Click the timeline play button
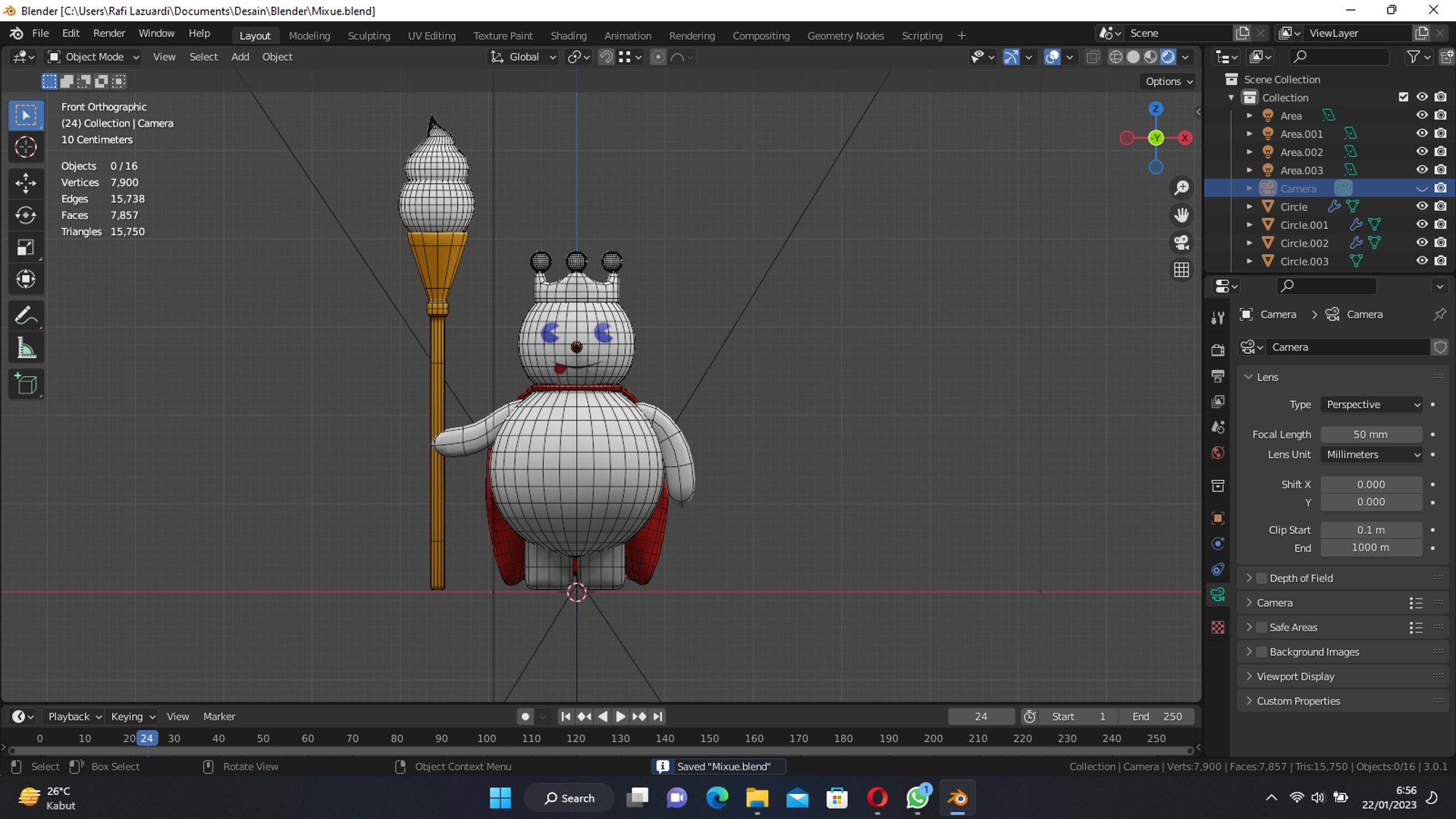This screenshot has height=819, width=1456. pos(620,717)
